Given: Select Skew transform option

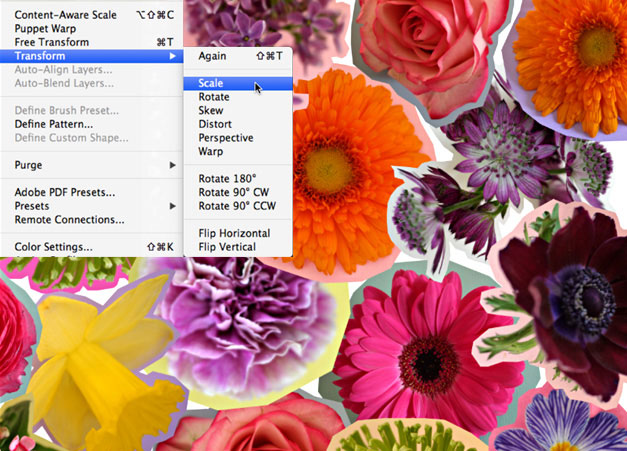Looking at the screenshot, I should [238, 110].
